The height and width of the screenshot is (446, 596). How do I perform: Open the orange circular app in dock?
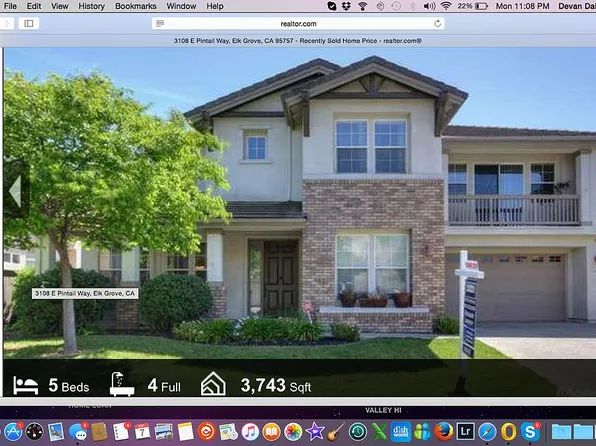point(207,432)
